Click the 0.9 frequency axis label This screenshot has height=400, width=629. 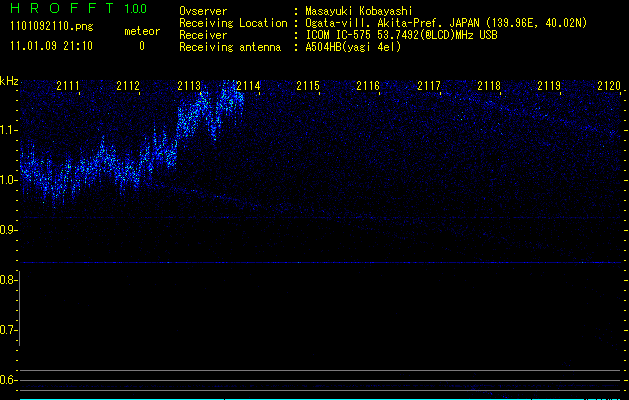8,230
